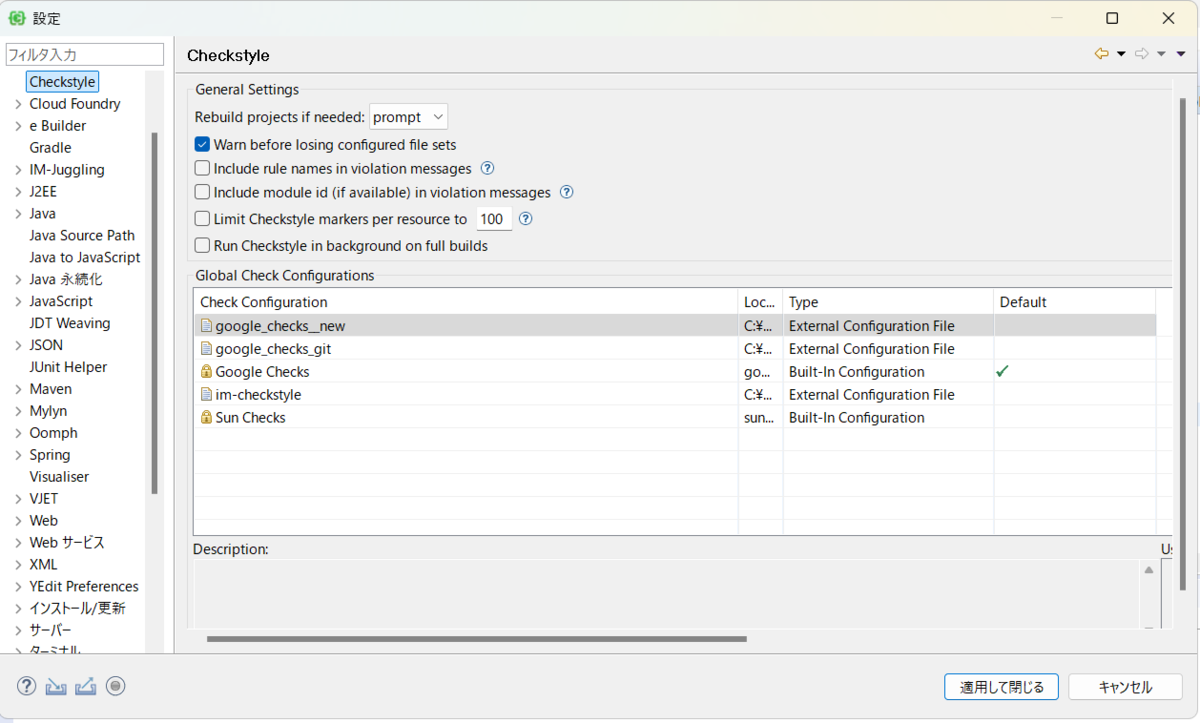Click help icon next to markers limit field

pyautogui.click(x=525, y=219)
